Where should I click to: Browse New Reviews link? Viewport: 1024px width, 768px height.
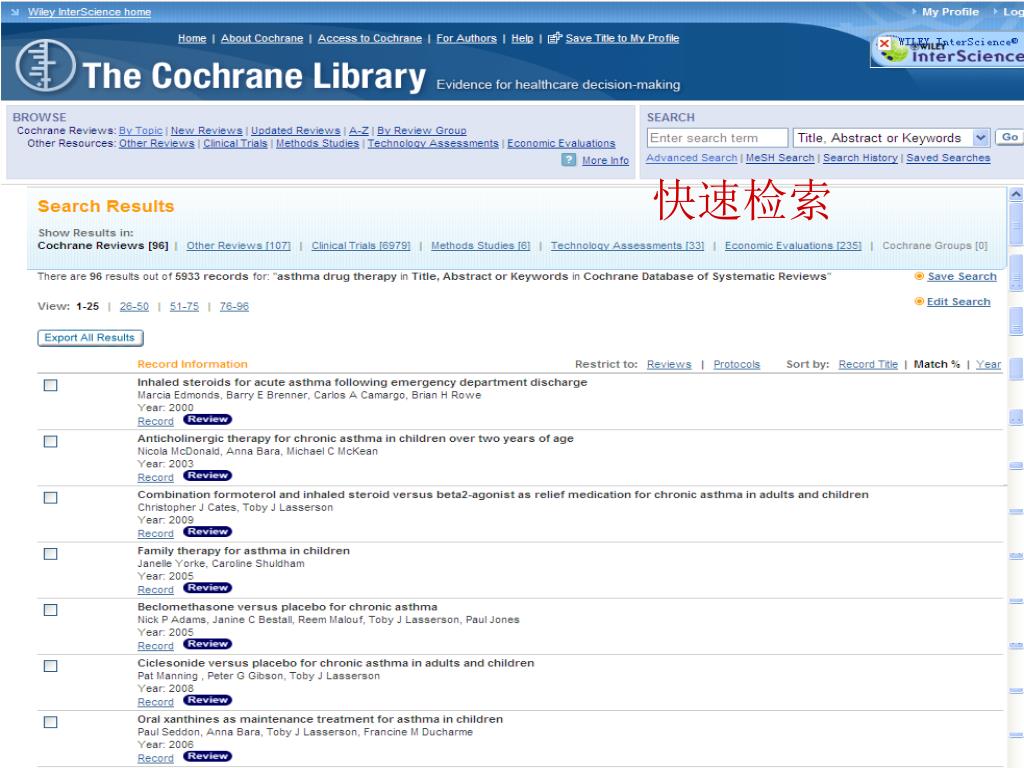(206, 131)
